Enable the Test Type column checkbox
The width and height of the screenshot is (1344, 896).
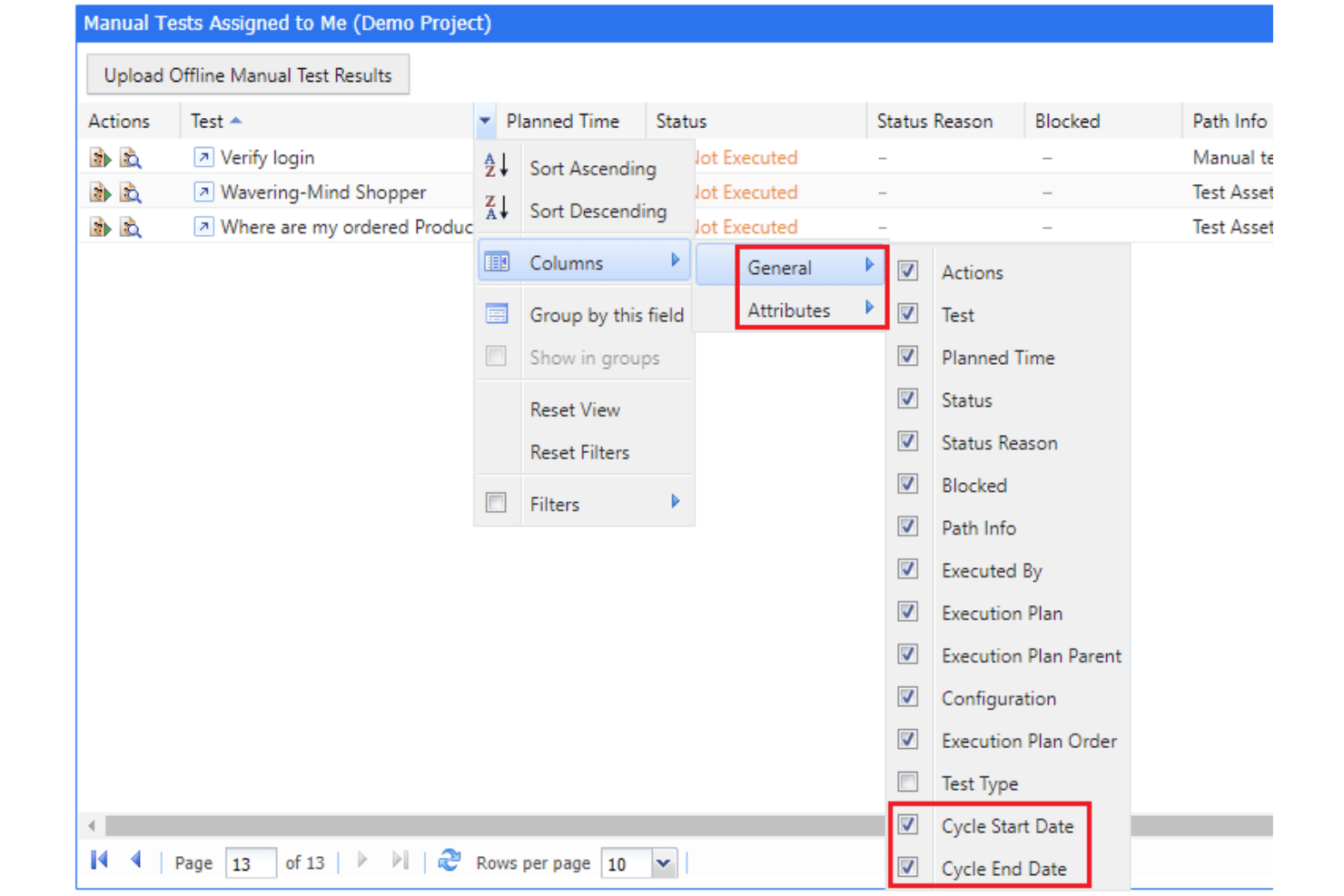[x=907, y=782]
